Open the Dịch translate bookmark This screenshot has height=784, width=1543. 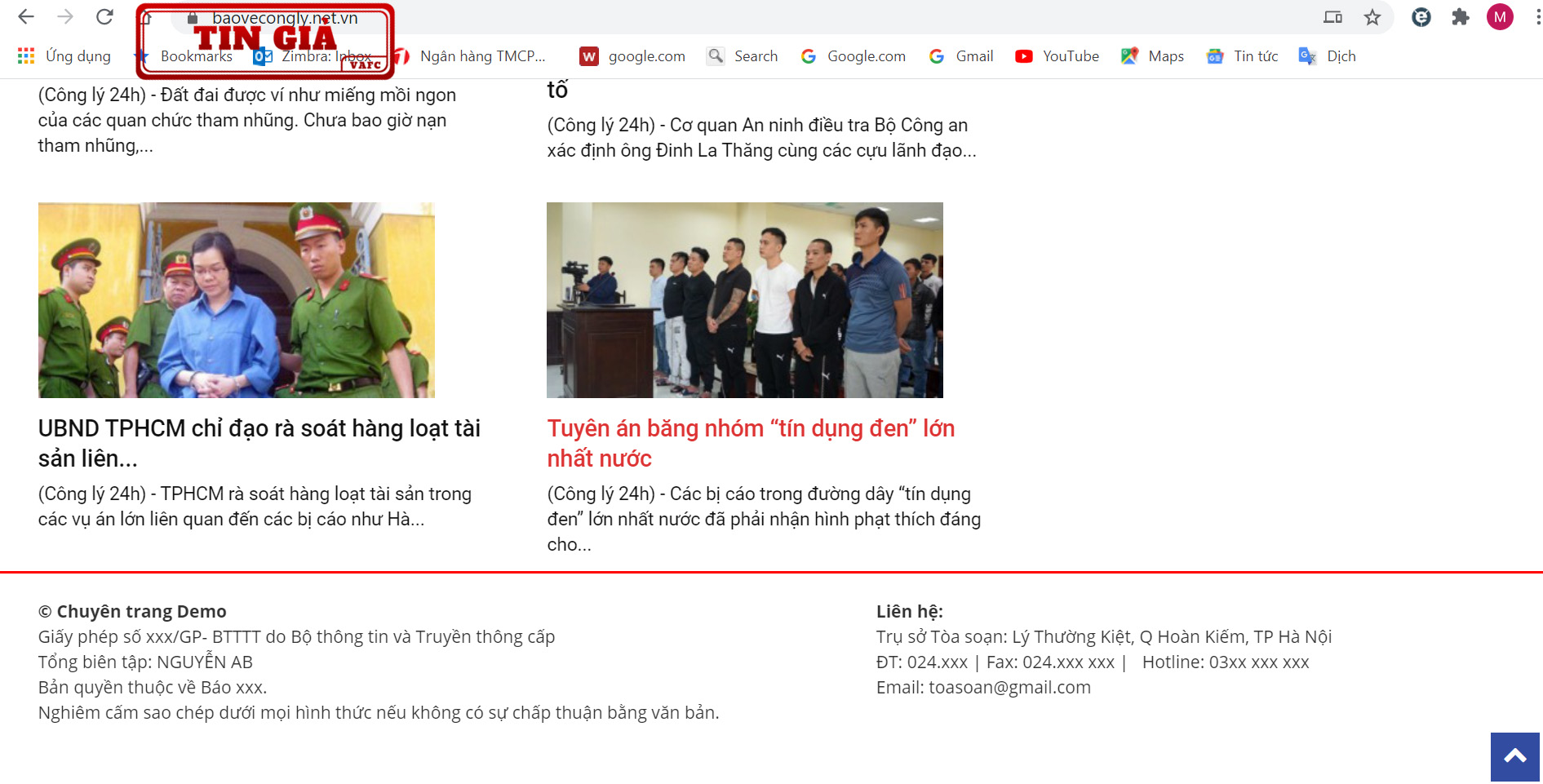[1328, 56]
